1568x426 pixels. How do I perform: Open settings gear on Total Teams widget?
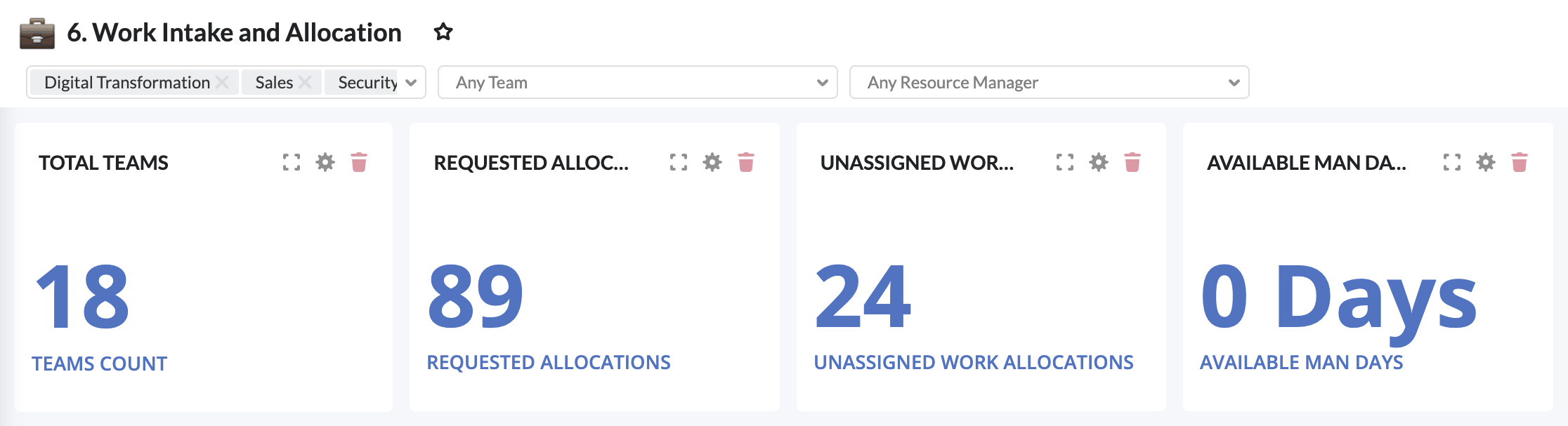pyautogui.click(x=325, y=163)
